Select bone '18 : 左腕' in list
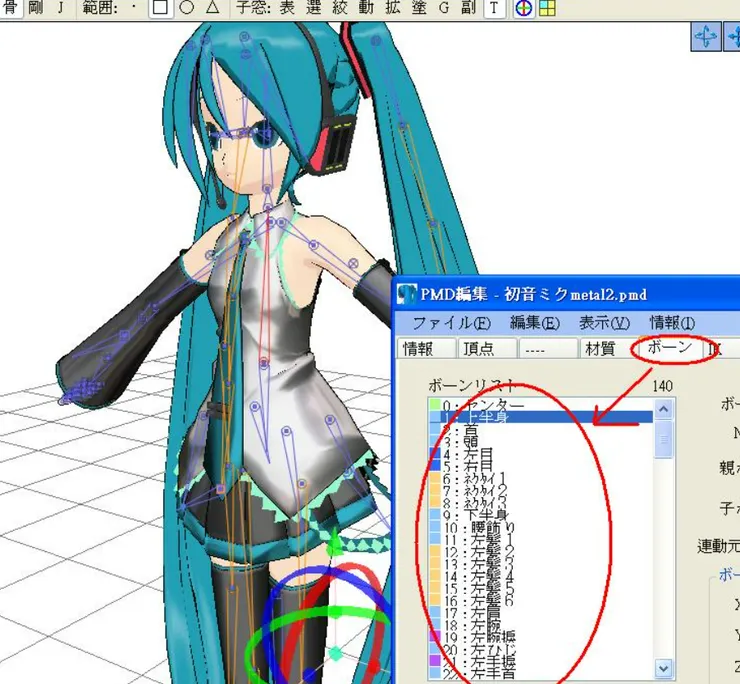740x684 pixels. point(541,626)
